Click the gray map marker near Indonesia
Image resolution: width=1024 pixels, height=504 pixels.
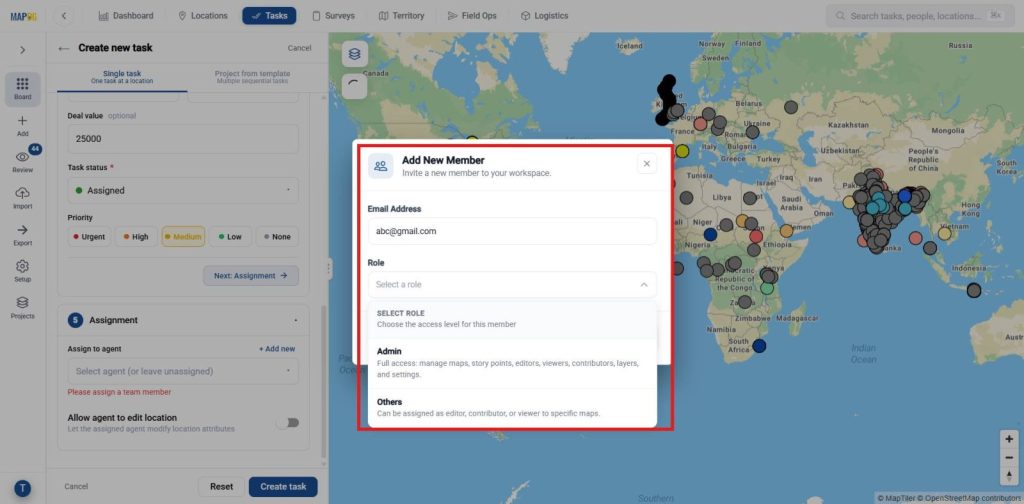(x=974, y=291)
